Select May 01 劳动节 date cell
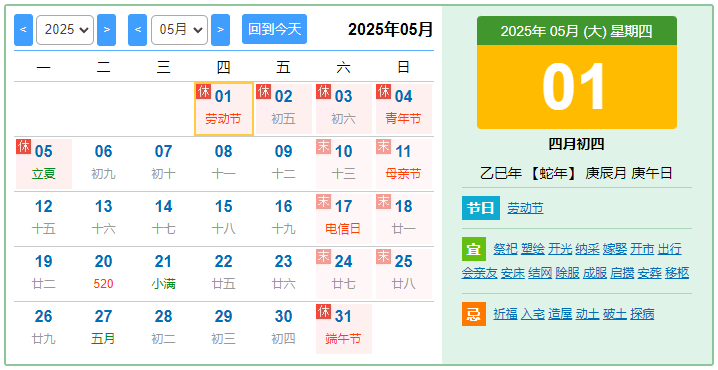The height and width of the screenshot is (370, 718). tap(223, 109)
